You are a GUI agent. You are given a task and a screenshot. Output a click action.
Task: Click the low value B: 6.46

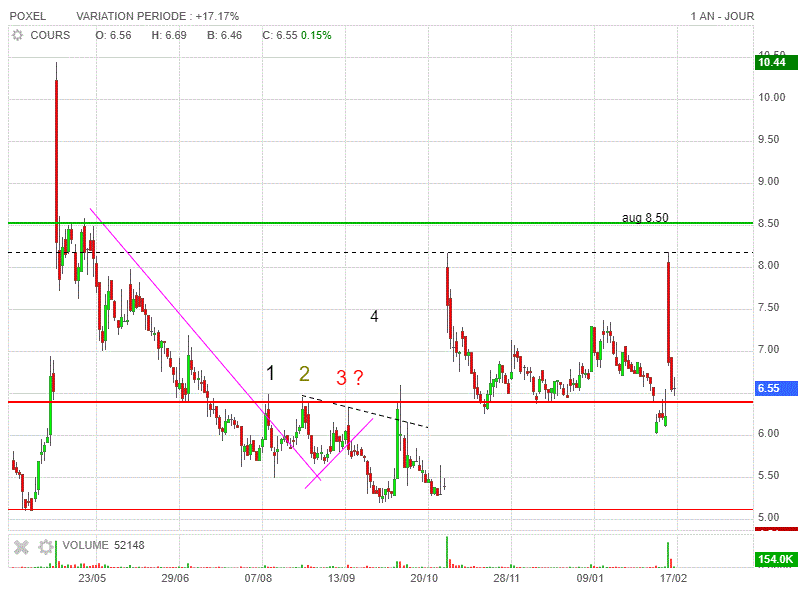[224, 36]
